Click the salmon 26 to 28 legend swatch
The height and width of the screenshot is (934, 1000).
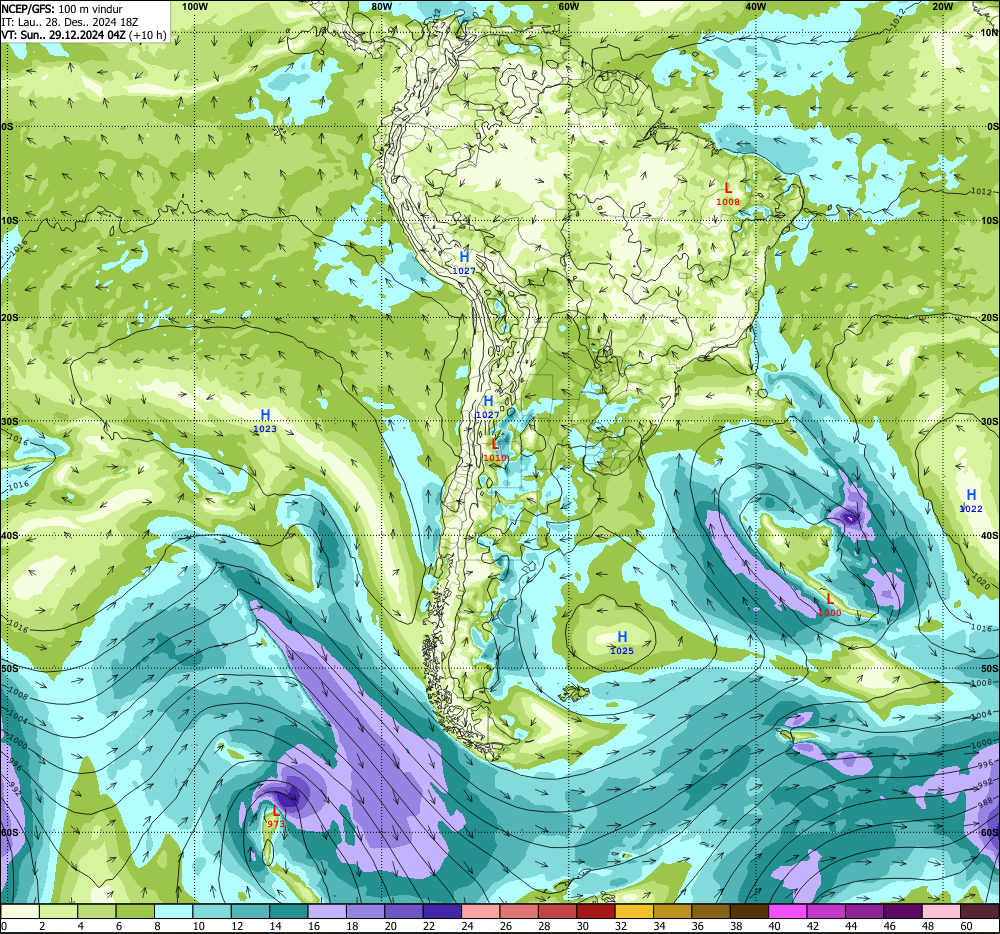tap(518, 912)
